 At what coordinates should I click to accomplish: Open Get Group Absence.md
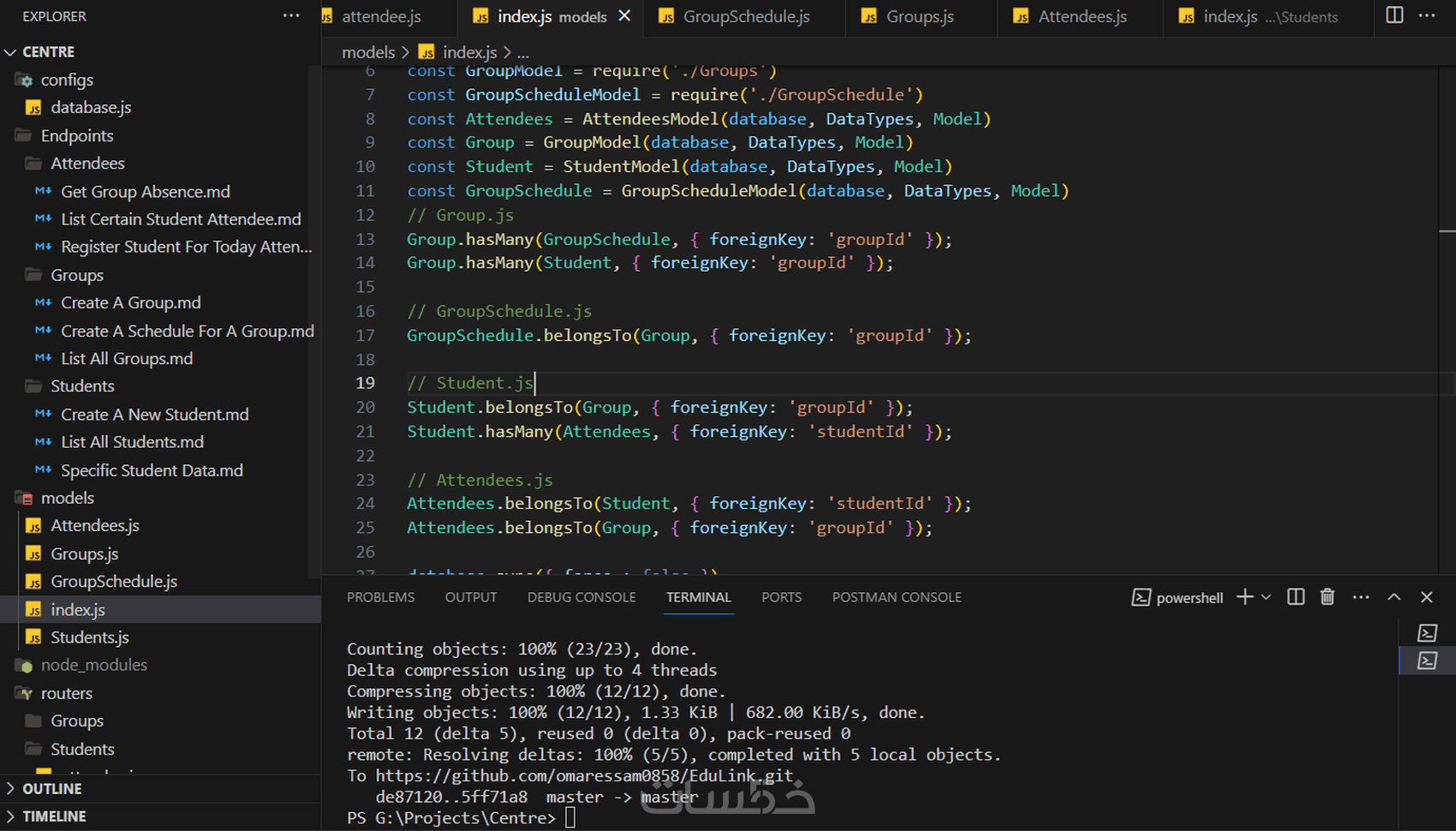tap(160, 192)
